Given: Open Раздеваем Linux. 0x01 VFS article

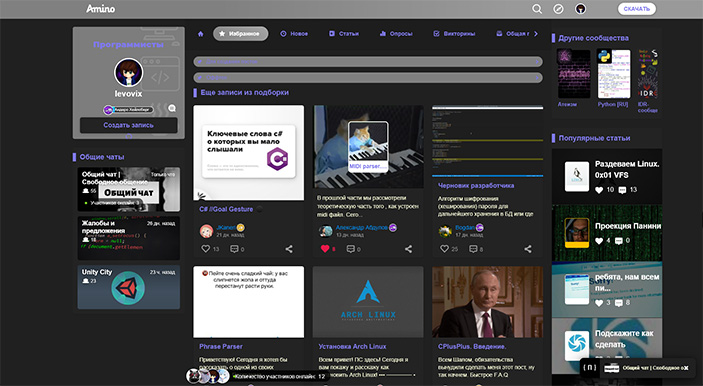Looking at the screenshot, I should pyautogui.click(x=607, y=176).
